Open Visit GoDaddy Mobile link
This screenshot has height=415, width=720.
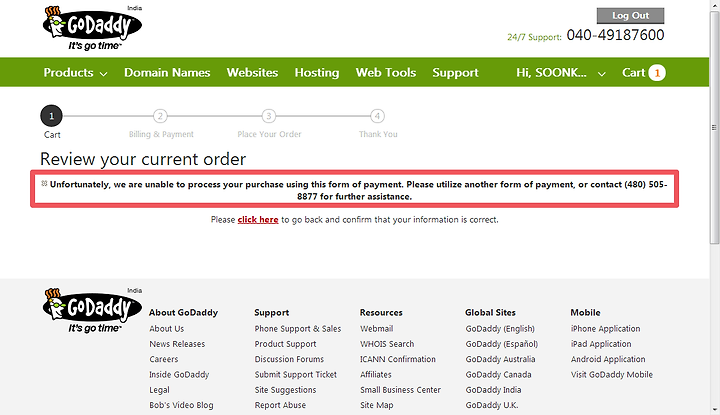point(612,375)
